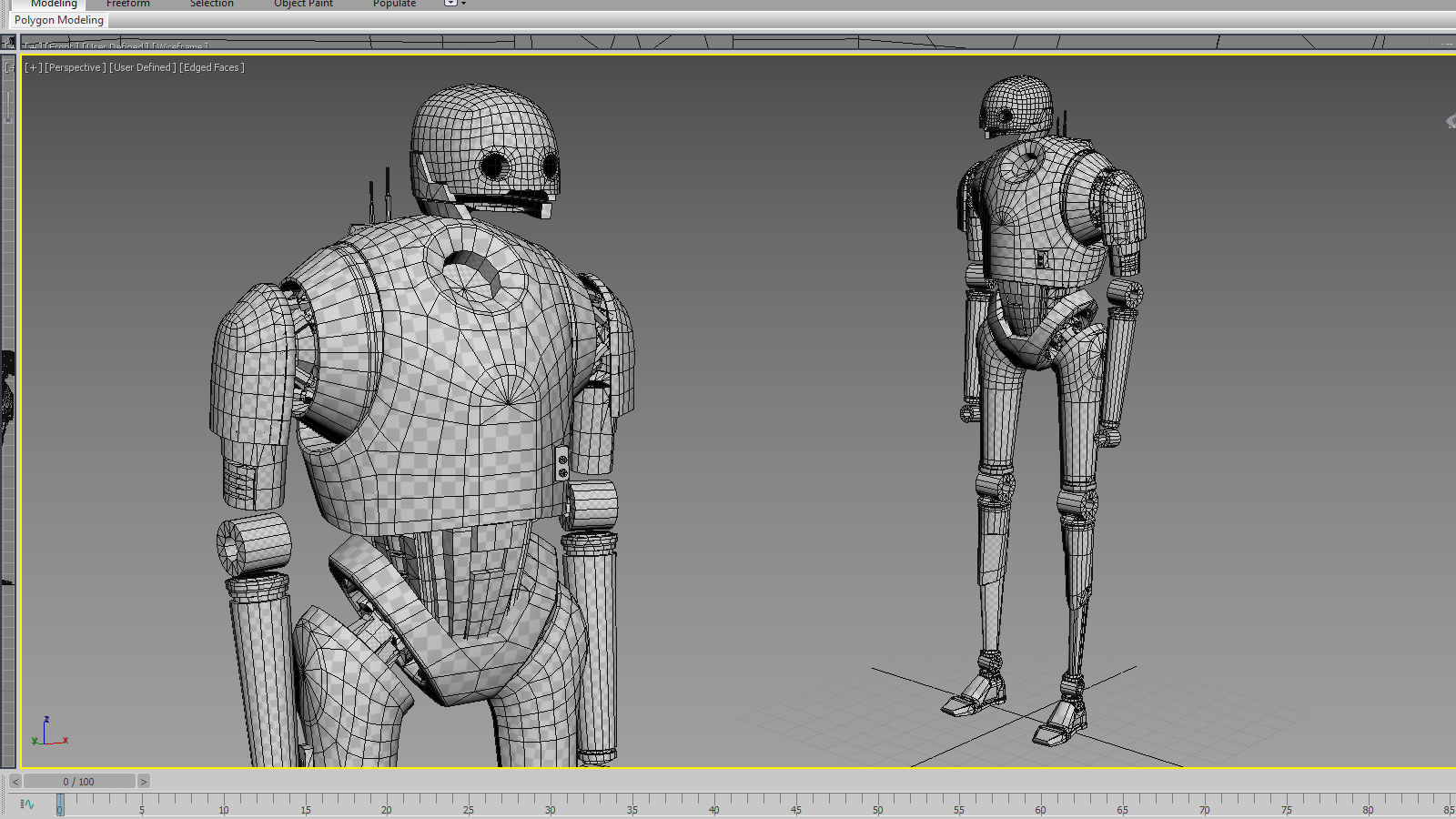The image size is (1456, 819).
Task: Open the [+] viewport general menu
Action: 33,67
